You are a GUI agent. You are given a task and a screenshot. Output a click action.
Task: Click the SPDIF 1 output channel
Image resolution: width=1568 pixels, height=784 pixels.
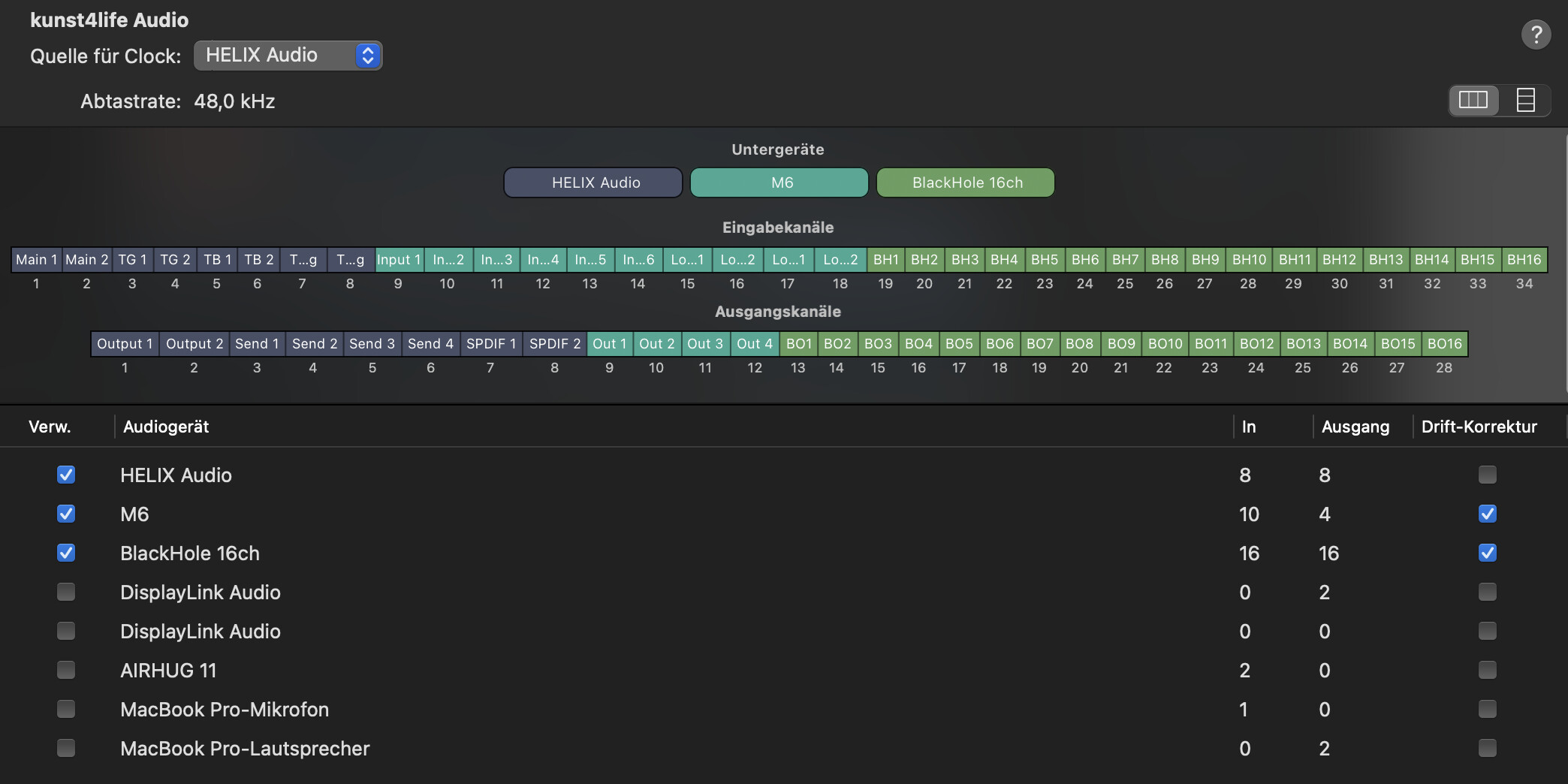[x=491, y=344]
